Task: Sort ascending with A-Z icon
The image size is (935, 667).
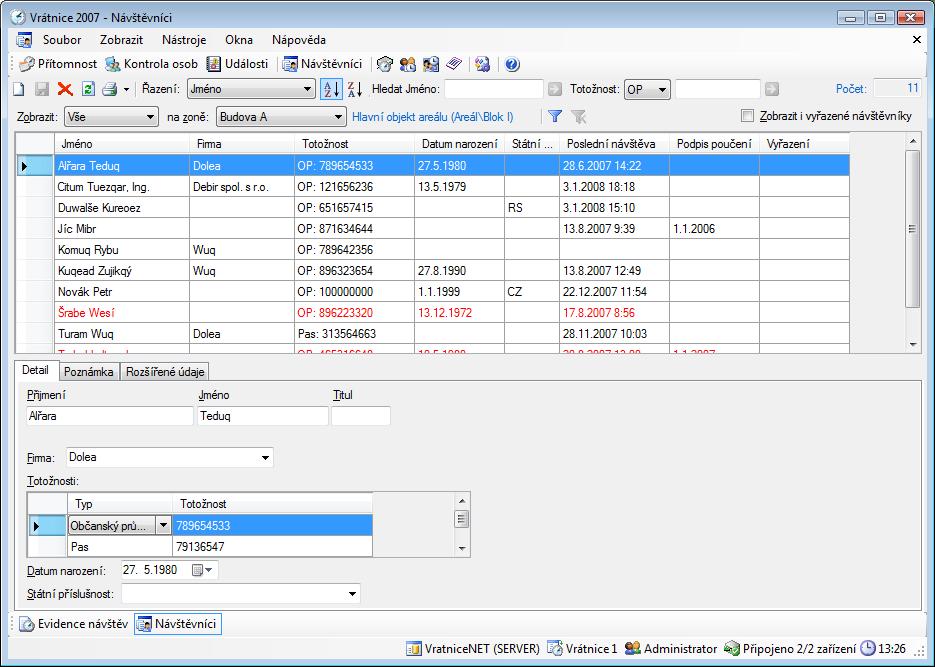Action: (x=331, y=89)
